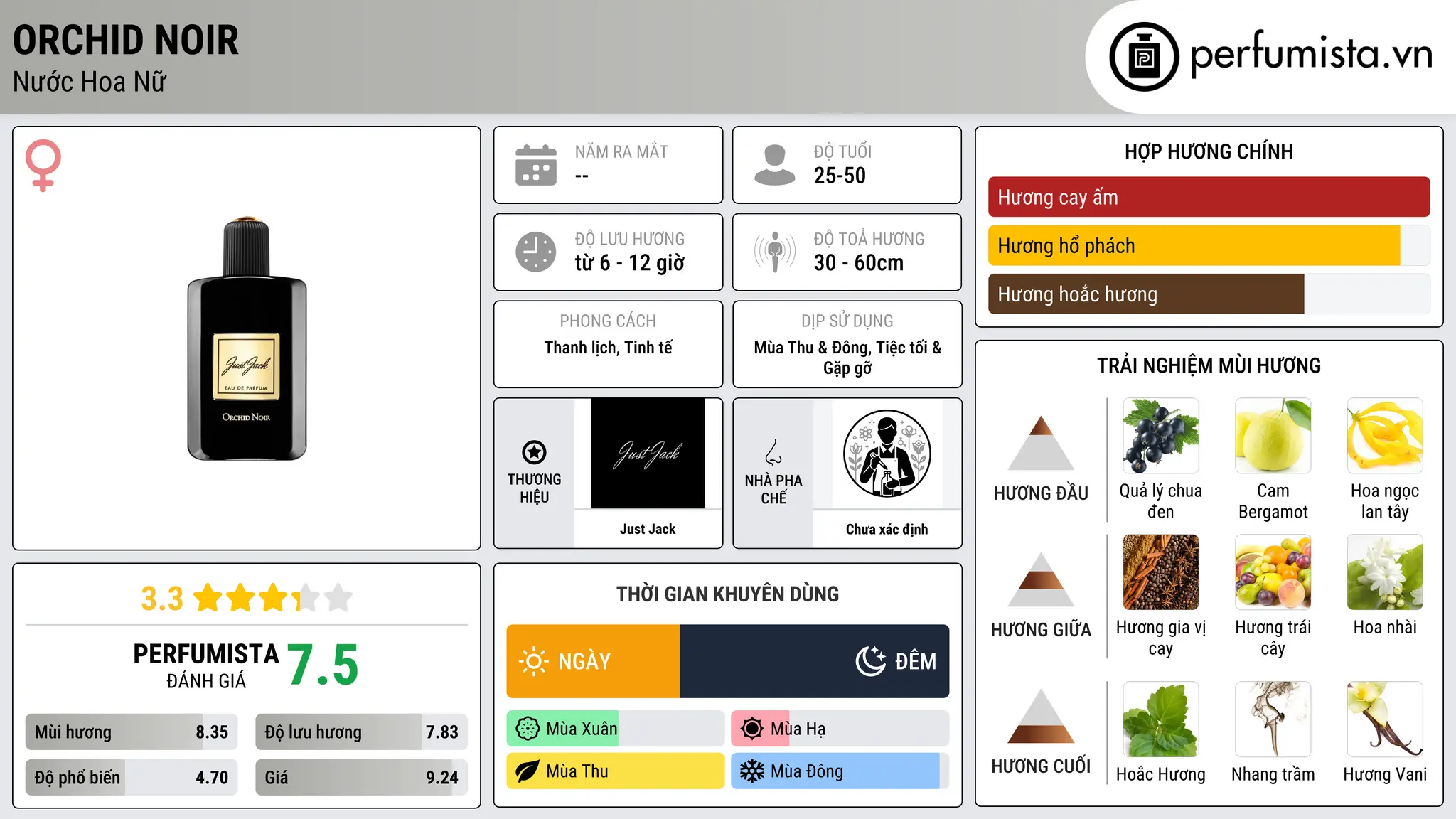Click the green 7.5 Perfumista score
1456x819 pixels.
point(323,665)
